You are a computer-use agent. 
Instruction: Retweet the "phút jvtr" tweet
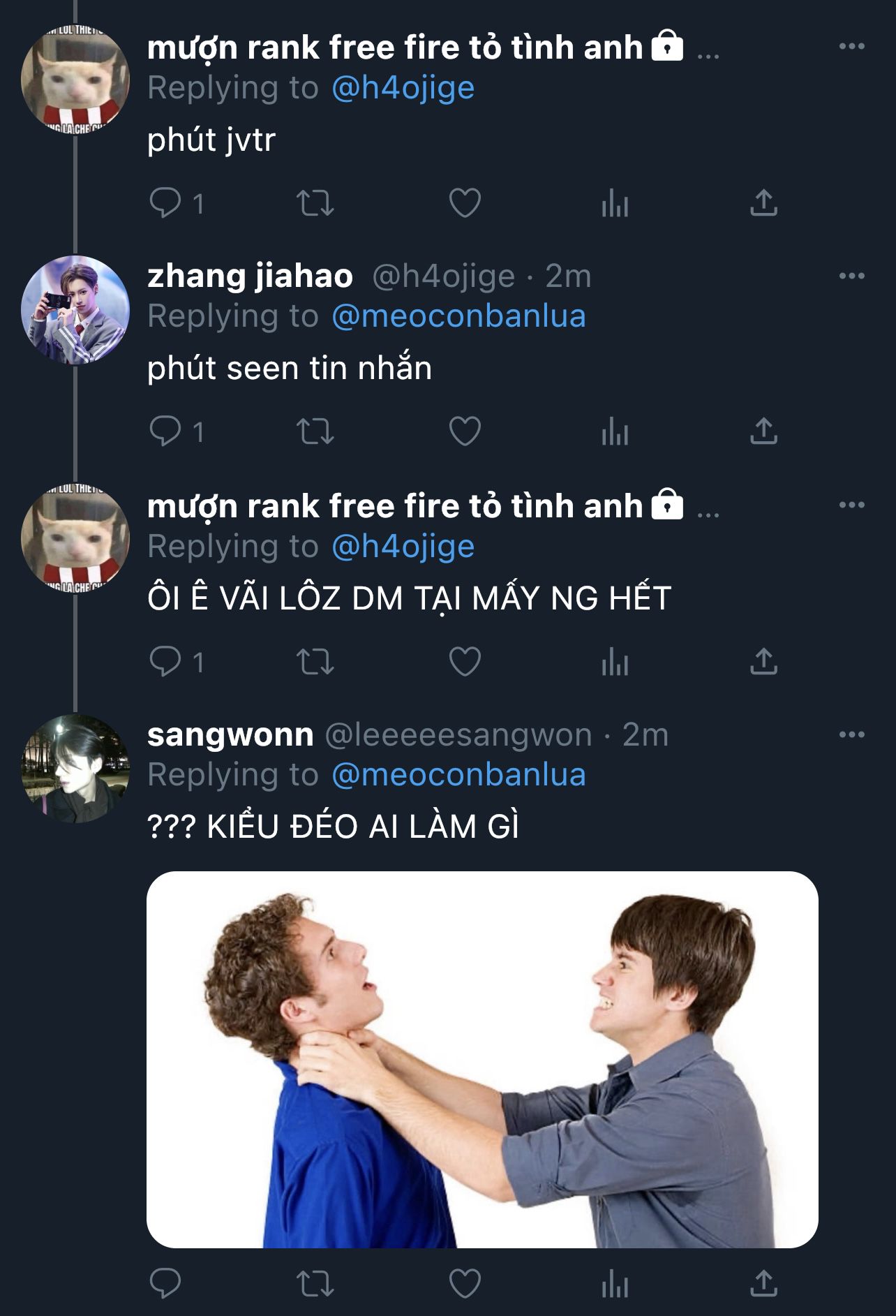[315, 203]
